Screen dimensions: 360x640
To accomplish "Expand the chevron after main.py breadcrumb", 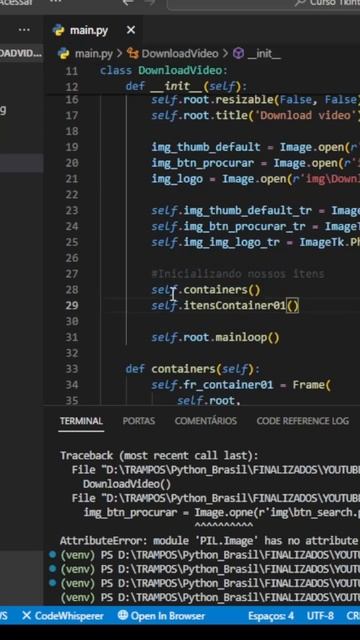I will tap(119, 53).
